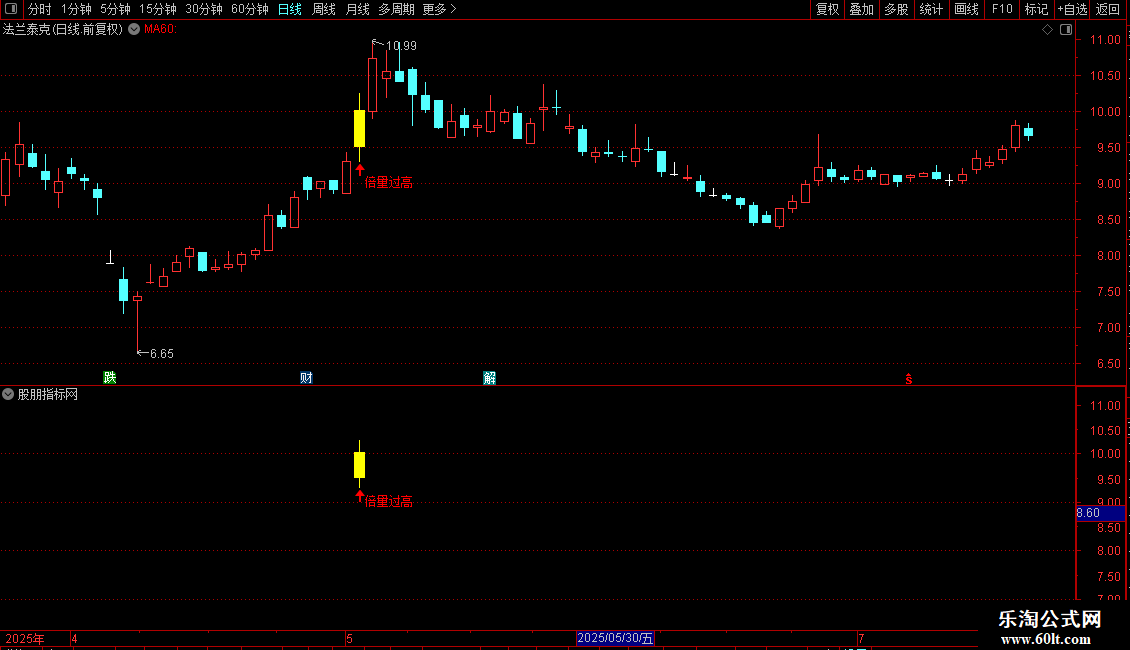Click the 倍量过高 signal in main chart
The image size is (1130, 650).
[x=388, y=182]
